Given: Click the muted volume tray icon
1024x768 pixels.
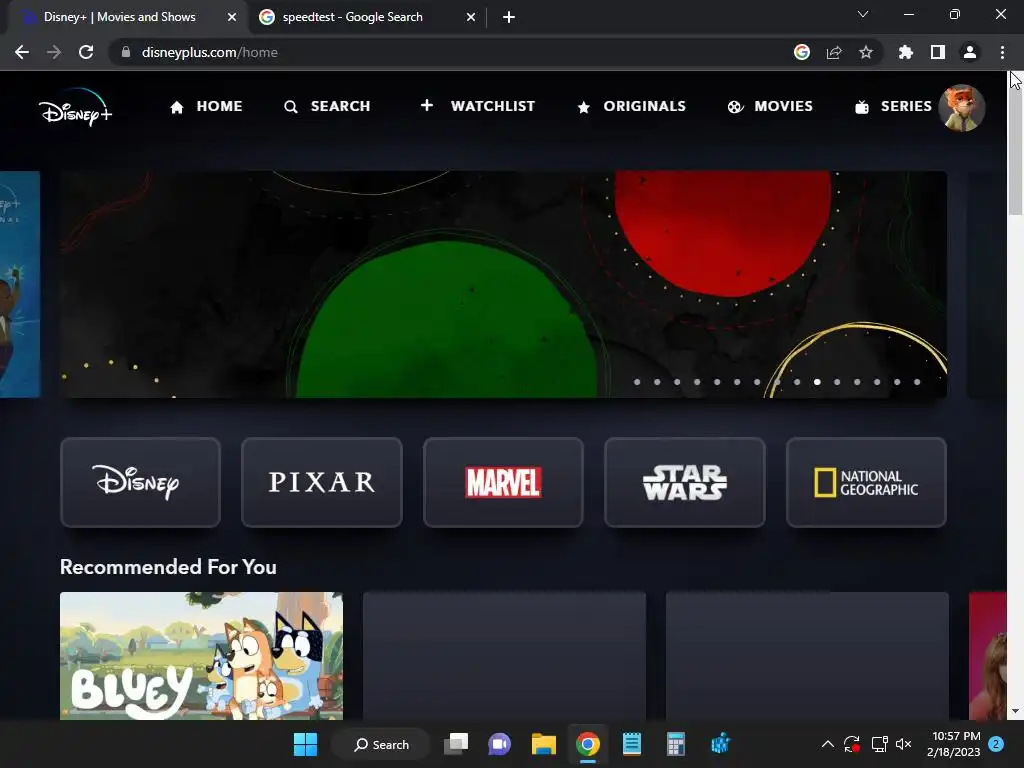Looking at the screenshot, I should tap(904, 744).
